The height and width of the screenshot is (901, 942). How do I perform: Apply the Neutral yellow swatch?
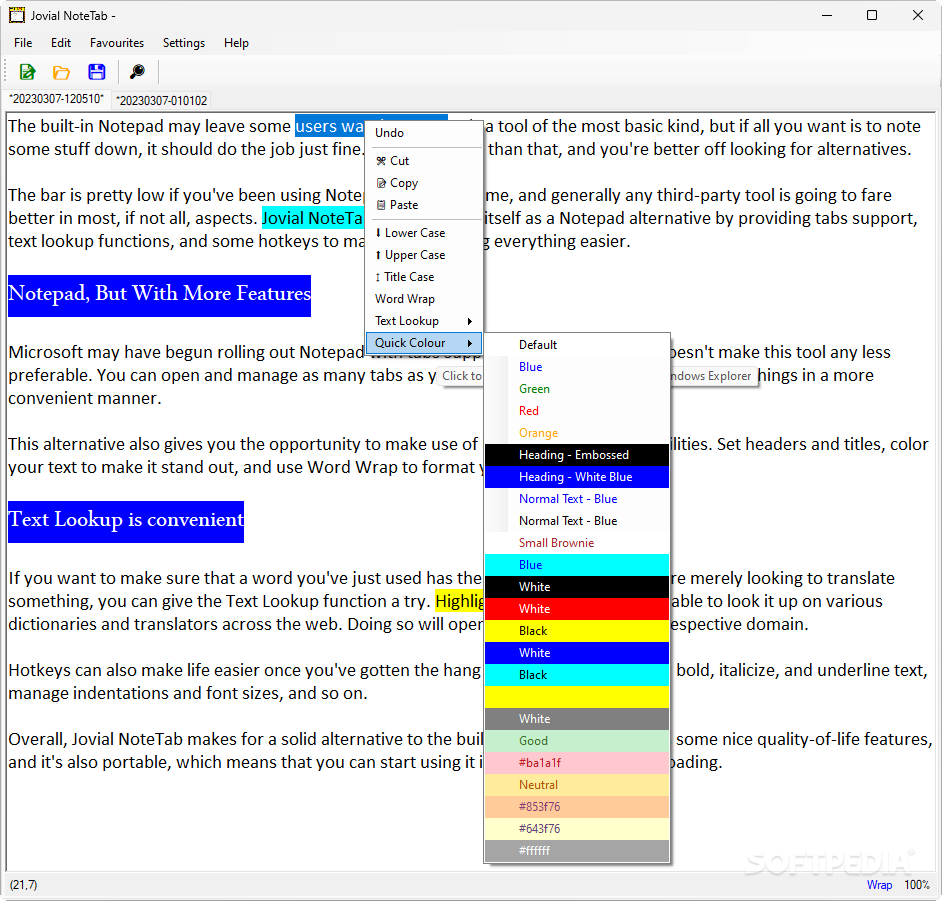577,785
